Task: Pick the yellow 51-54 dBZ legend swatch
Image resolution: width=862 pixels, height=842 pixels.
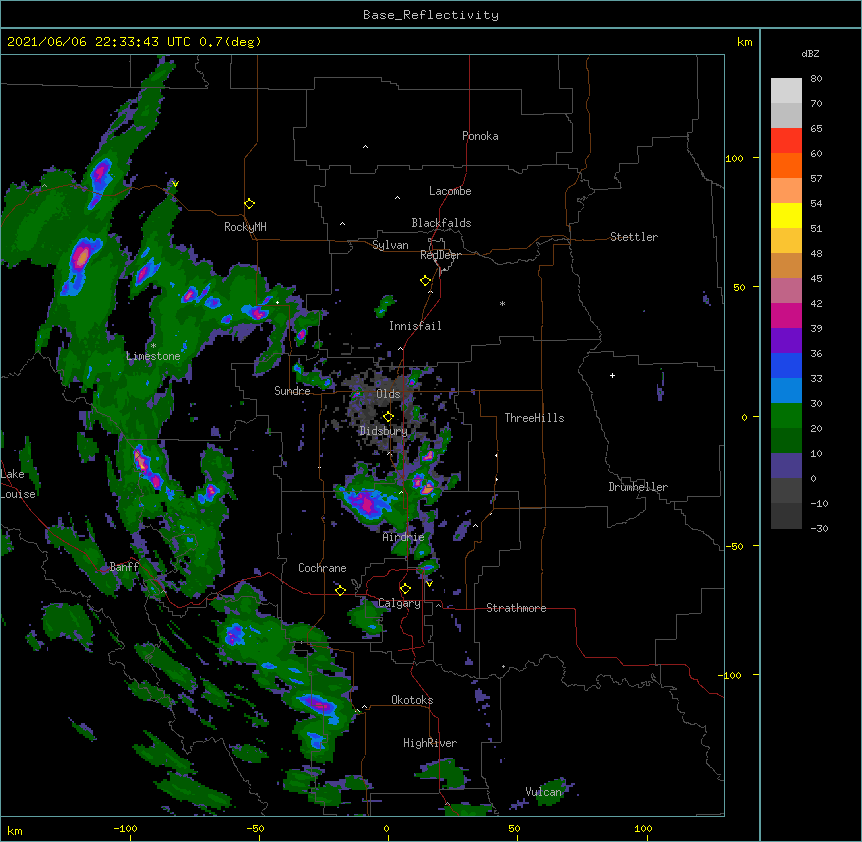Action: click(x=786, y=215)
